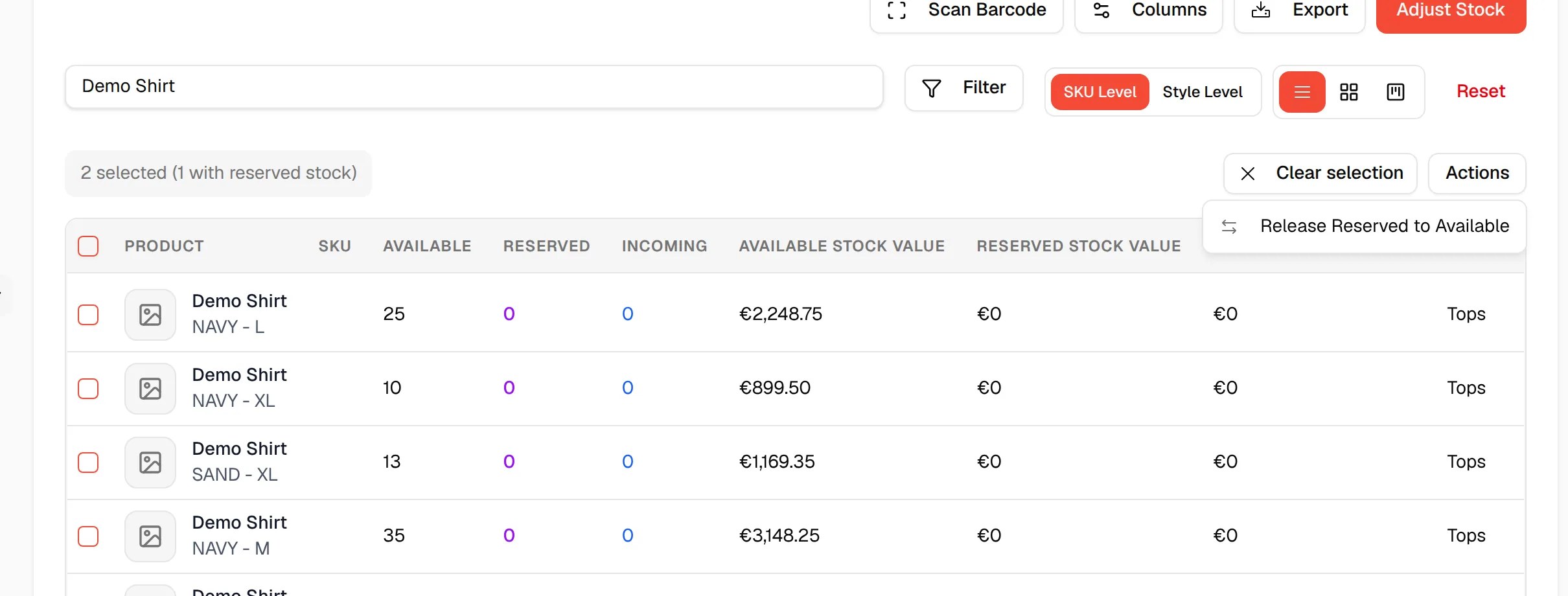The height and width of the screenshot is (596, 1568).
Task: Sort by the SKU column header
Action: click(x=334, y=246)
